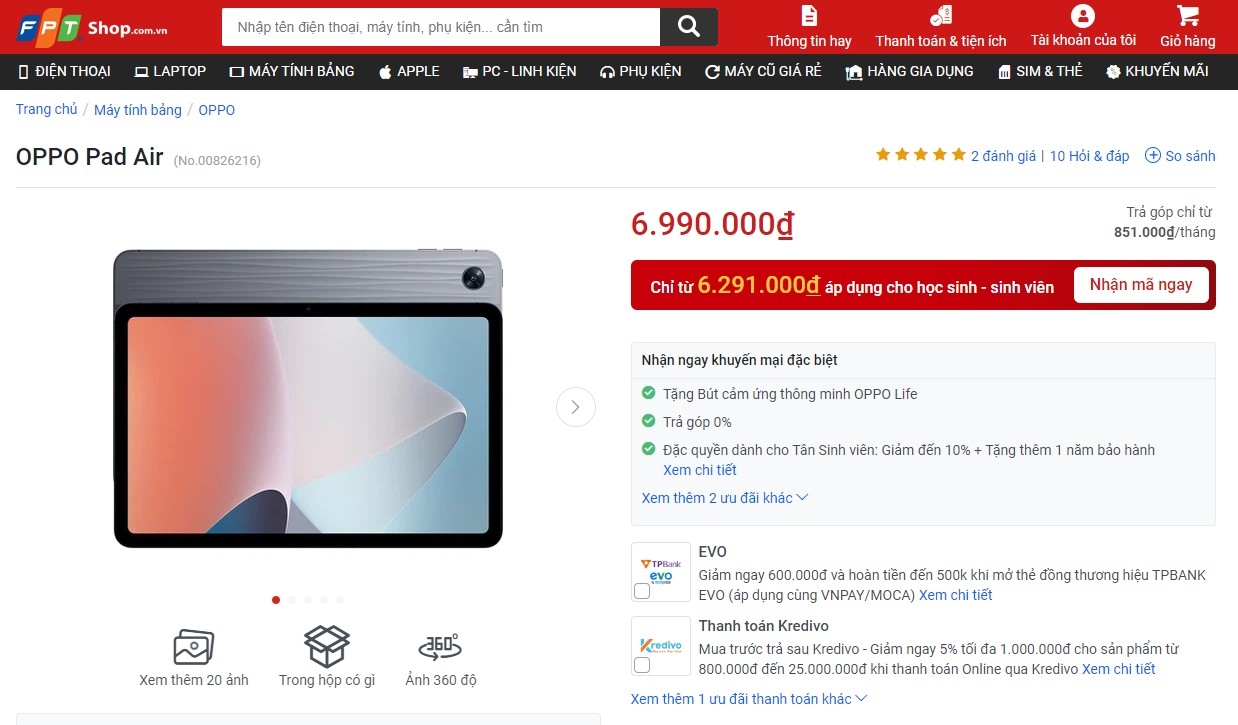The image size is (1238, 725).
Task: Tick the Kredivo payment checkbox
Action: click(x=642, y=665)
